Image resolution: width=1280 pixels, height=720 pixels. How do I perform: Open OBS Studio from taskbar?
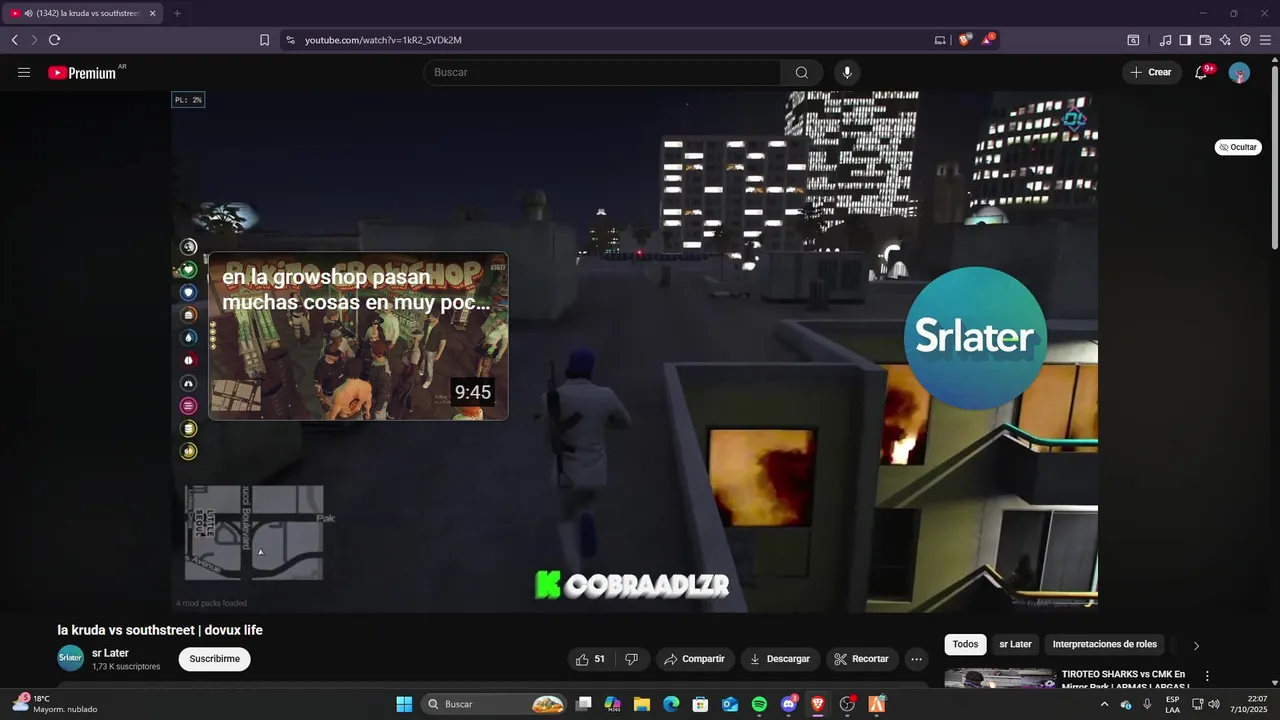(x=847, y=704)
